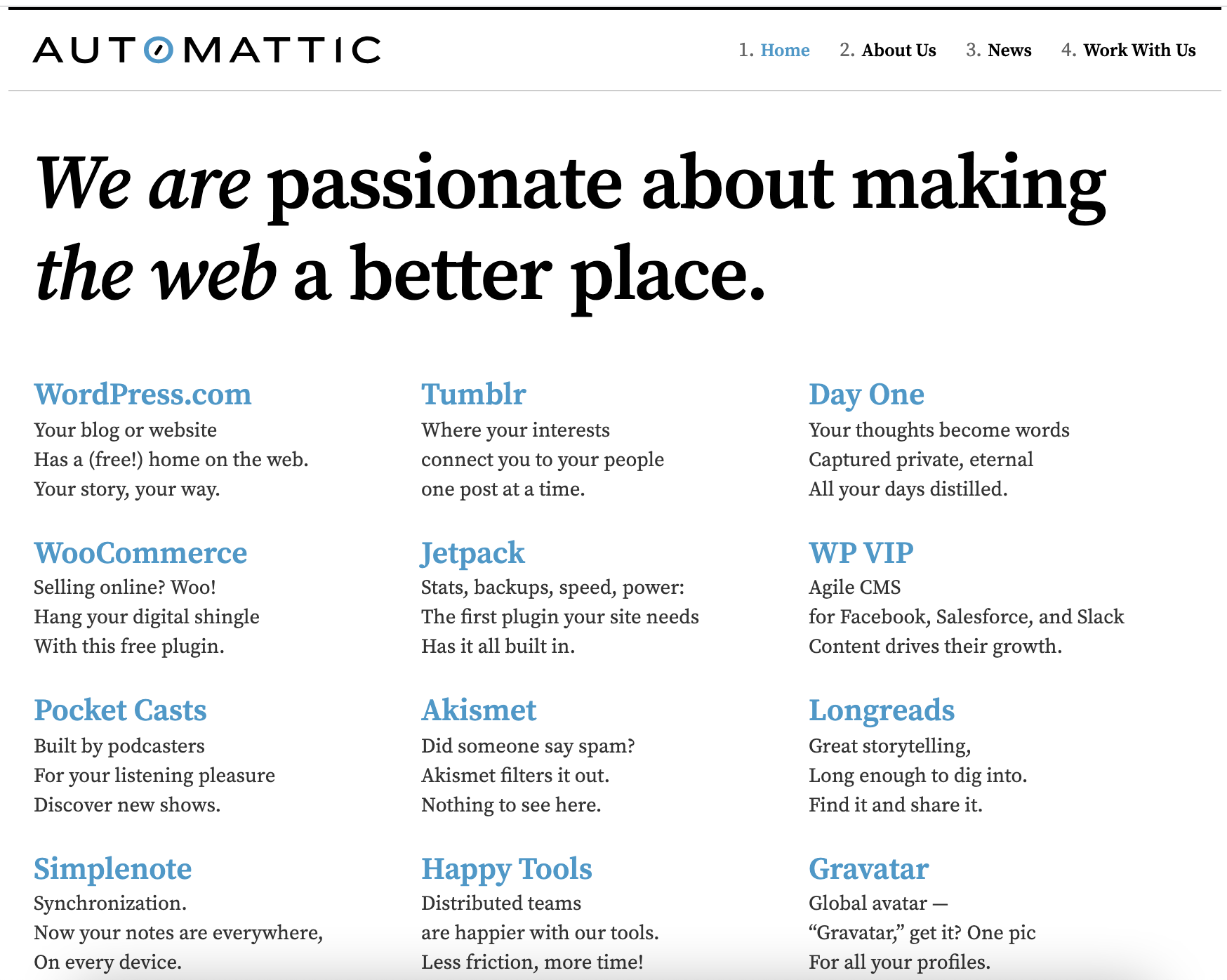The width and height of the screenshot is (1227, 980).
Task: Open the Gravatar link
Action: tap(868, 869)
